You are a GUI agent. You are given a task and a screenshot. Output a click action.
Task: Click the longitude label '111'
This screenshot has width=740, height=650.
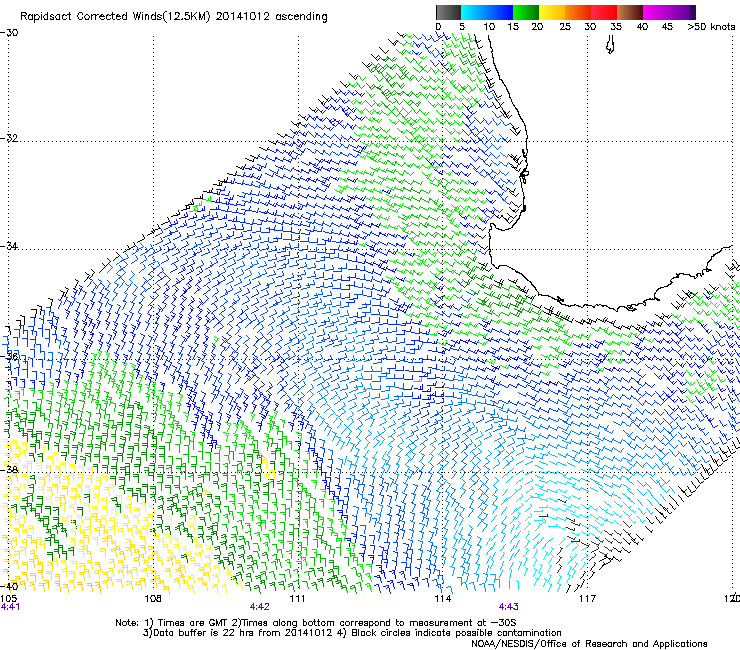297,598
